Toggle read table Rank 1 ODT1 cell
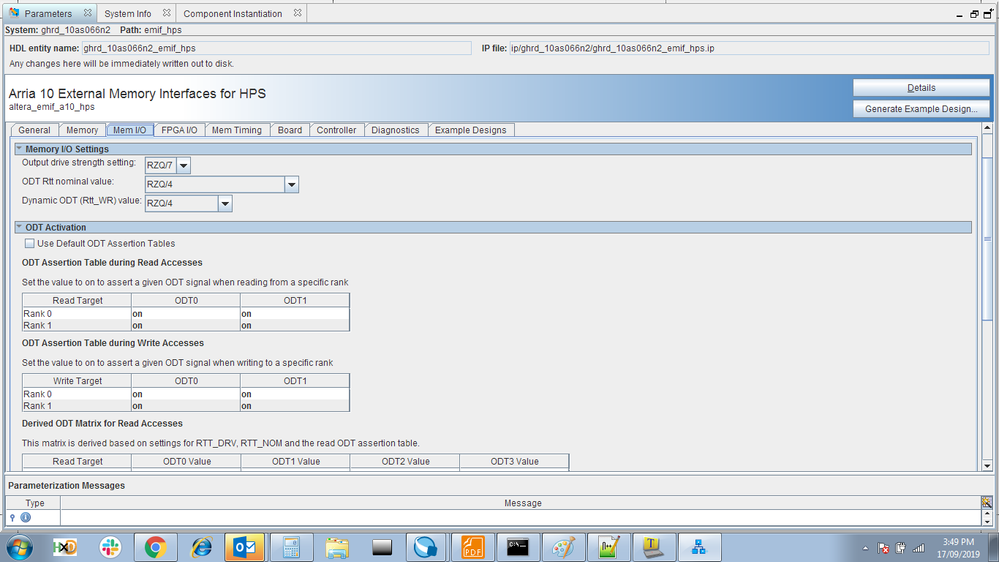 [x=295, y=325]
